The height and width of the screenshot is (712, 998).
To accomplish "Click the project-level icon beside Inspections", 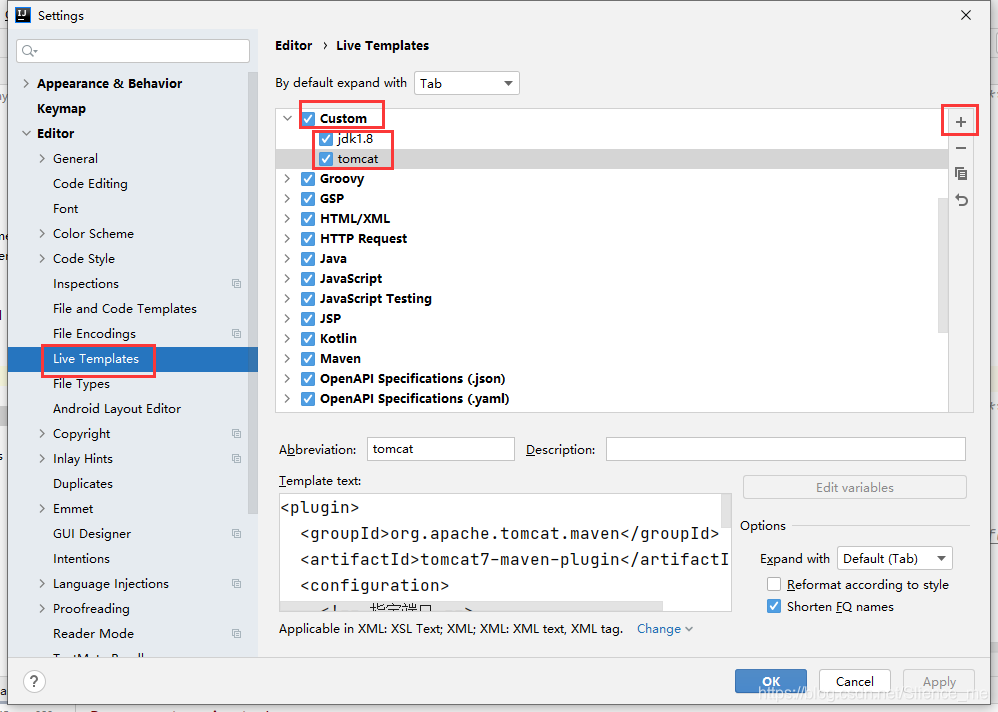I will pyautogui.click(x=236, y=284).
